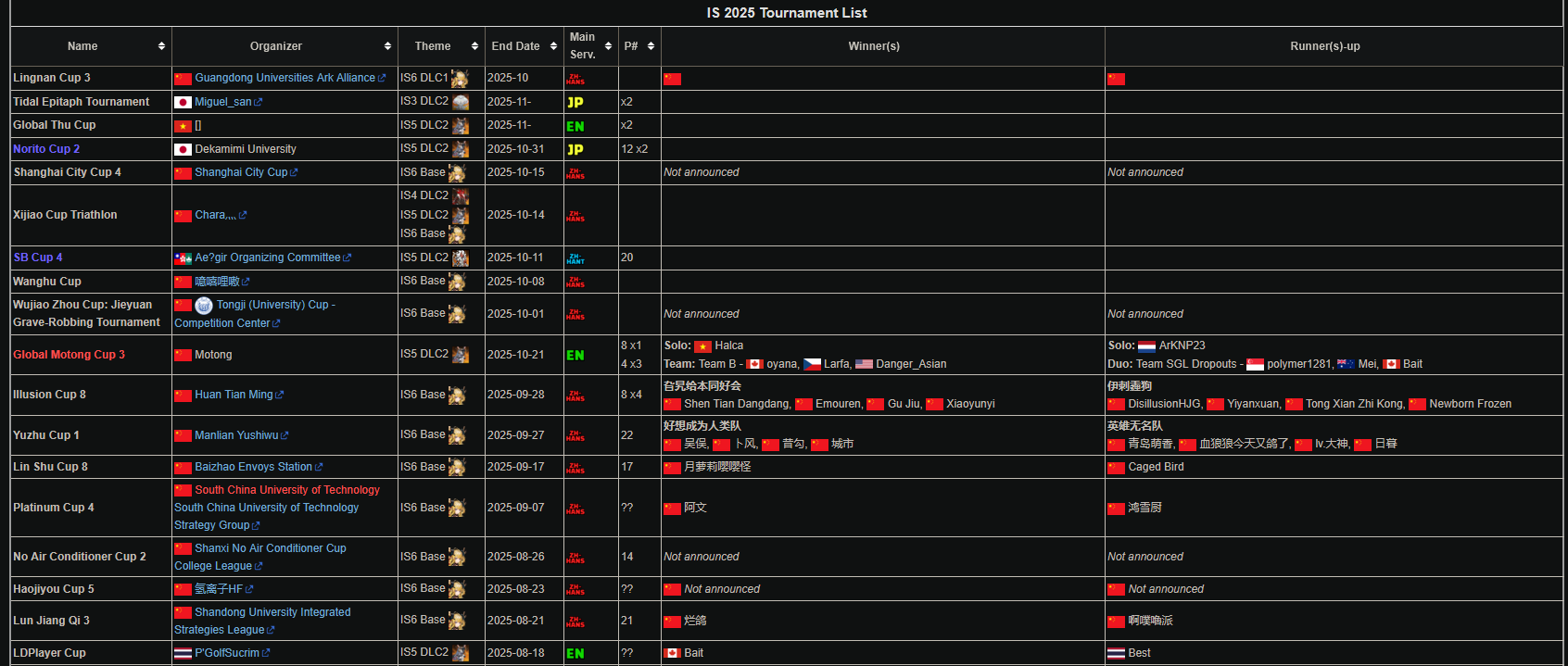Click IS5 DLC2 theme icon in LDPlayer Cup row
Image resolution: width=1568 pixels, height=666 pixels.
coord(461,653)
